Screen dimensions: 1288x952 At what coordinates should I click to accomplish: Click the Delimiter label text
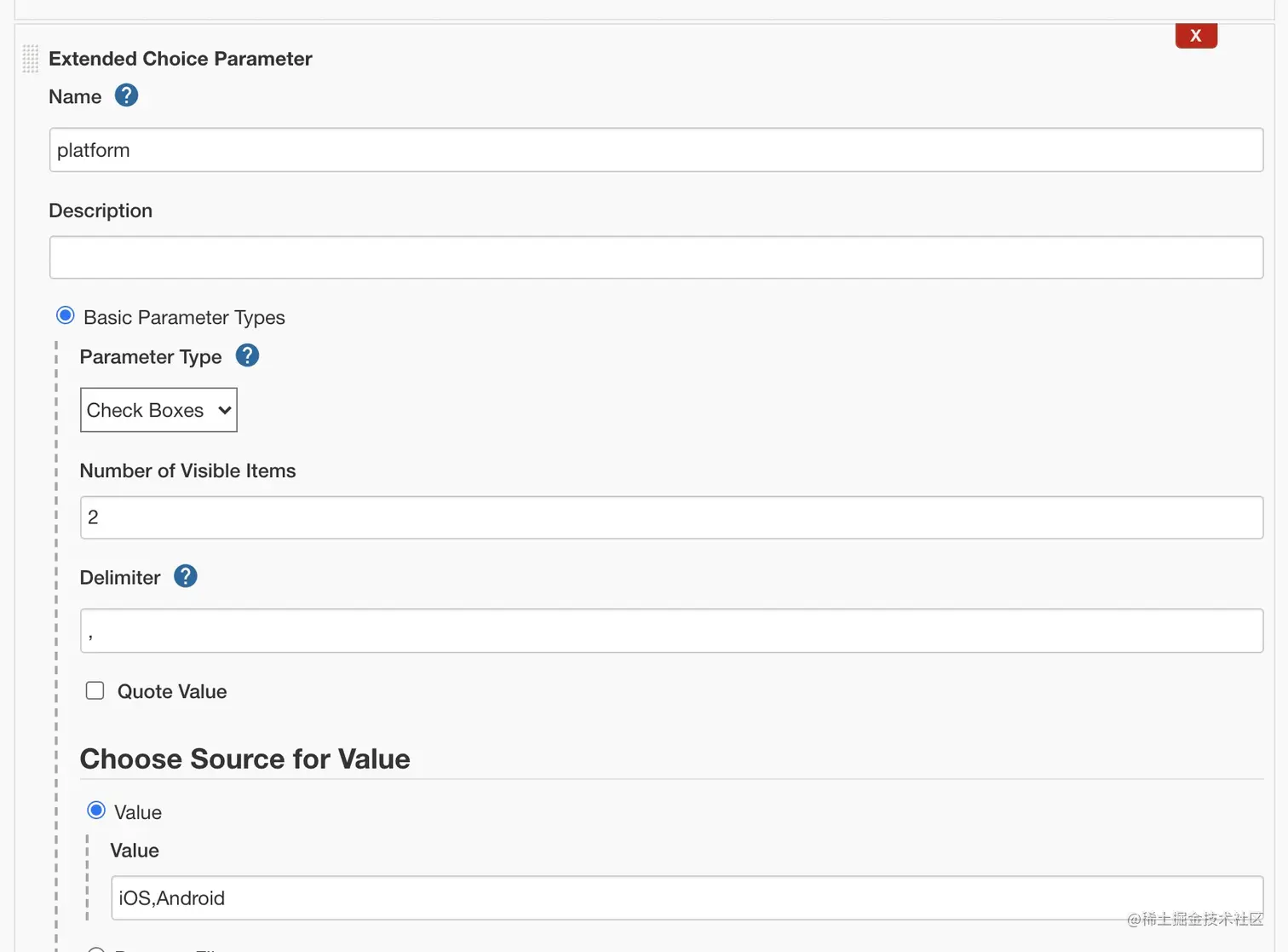tap(120, 578)
